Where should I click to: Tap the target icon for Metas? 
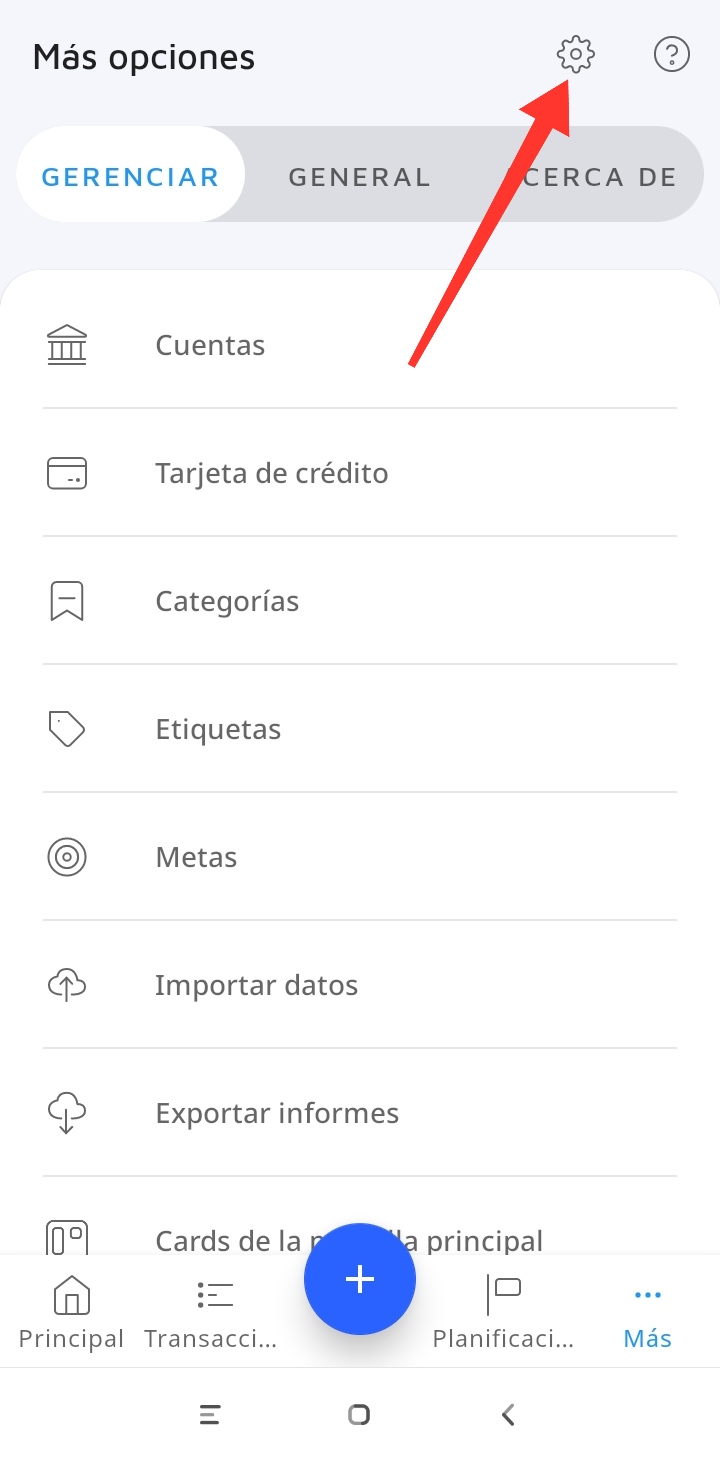pyautogui.click(x=67, y=857)
